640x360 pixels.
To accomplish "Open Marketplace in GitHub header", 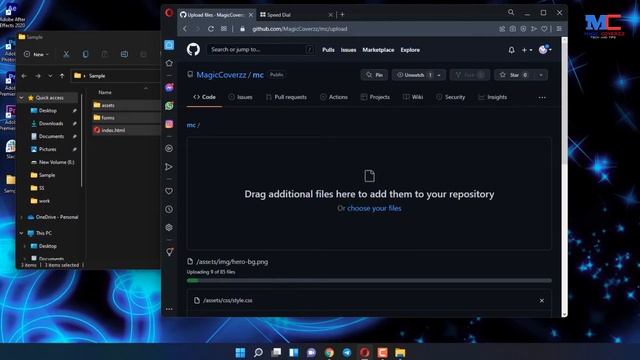I will [x=378, y=50].
